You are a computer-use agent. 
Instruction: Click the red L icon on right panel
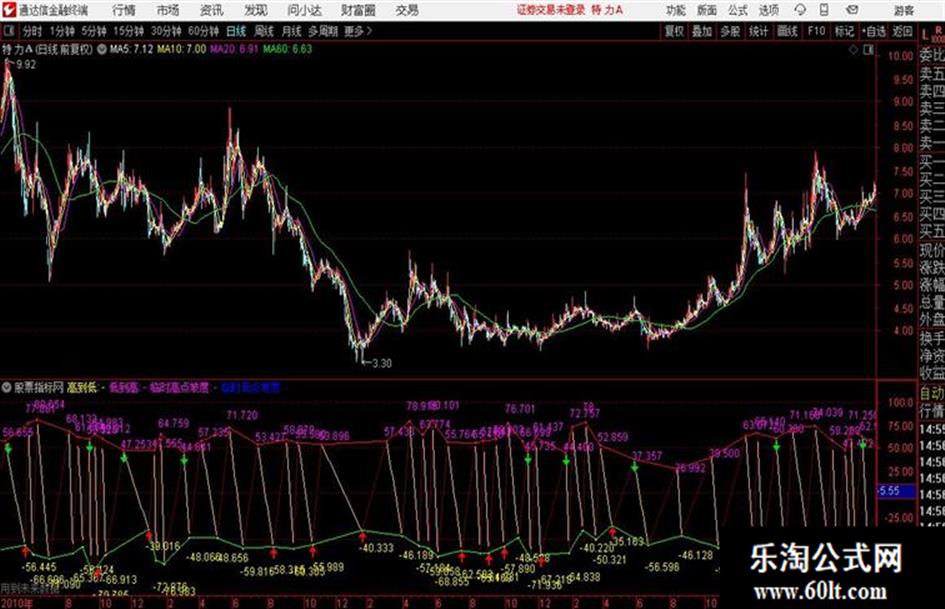click(x=925, y=35)
